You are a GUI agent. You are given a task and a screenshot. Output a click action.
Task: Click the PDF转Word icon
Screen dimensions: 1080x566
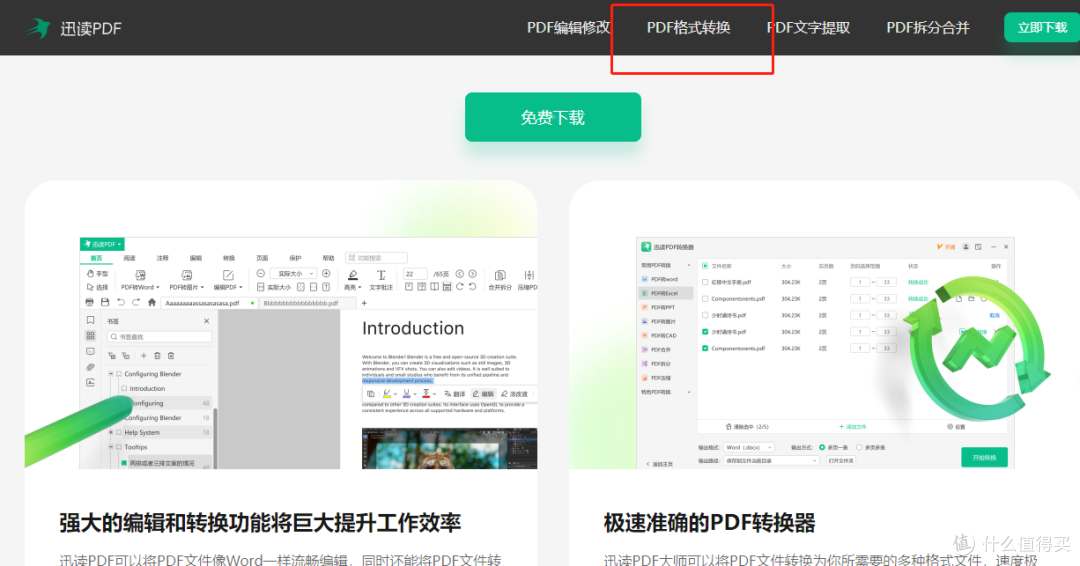pyautogui.click(x=140, y=275)
